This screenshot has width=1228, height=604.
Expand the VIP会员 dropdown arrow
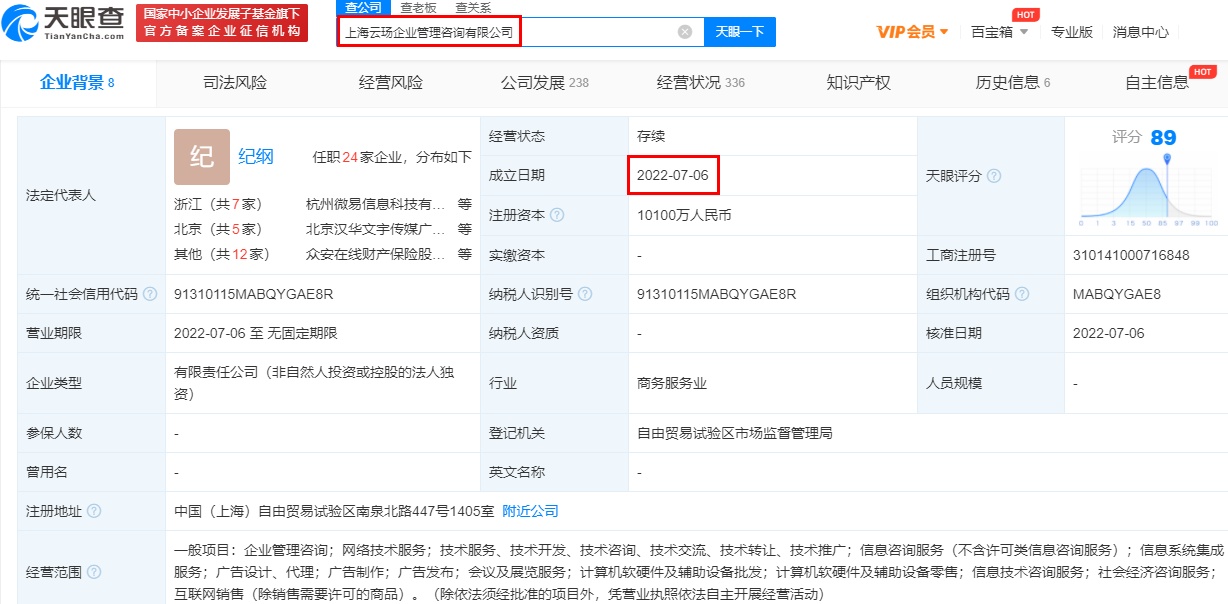click(943, 32)
